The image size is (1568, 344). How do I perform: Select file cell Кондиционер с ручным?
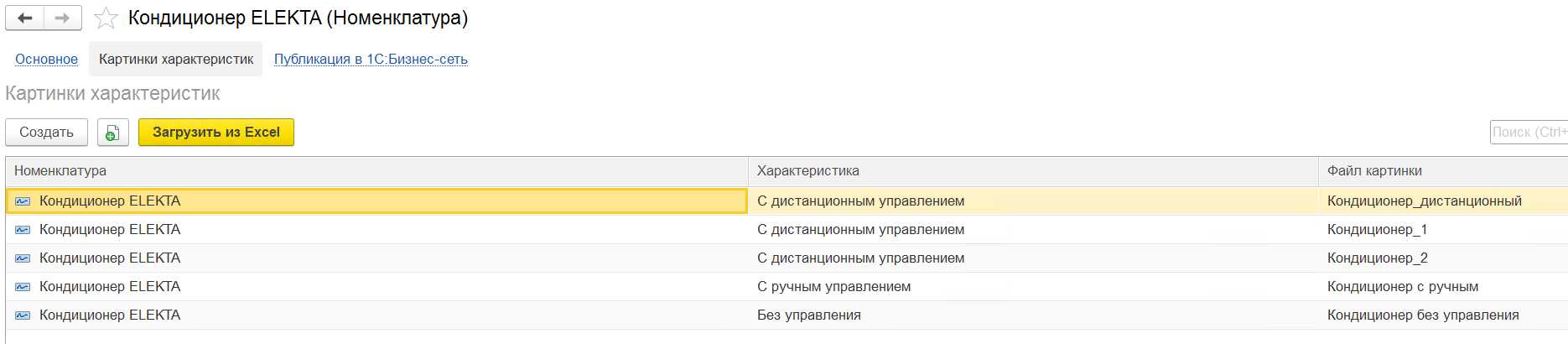[x=1443, y=287]
